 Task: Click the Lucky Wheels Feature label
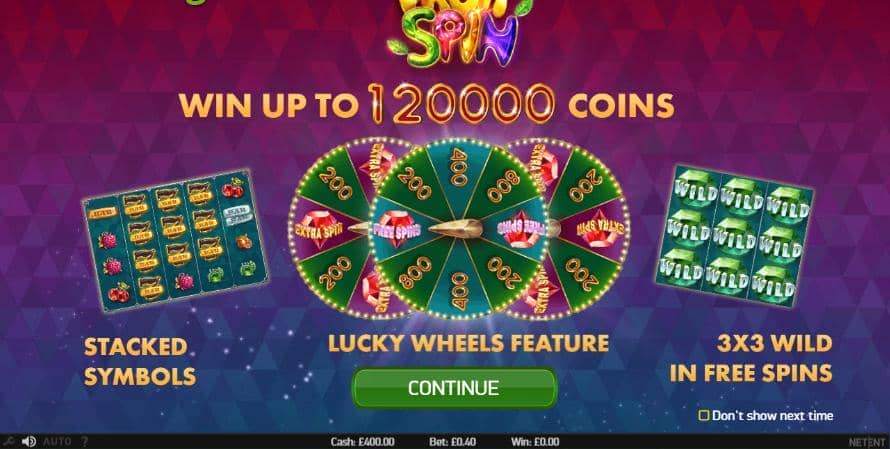(468, 343)
